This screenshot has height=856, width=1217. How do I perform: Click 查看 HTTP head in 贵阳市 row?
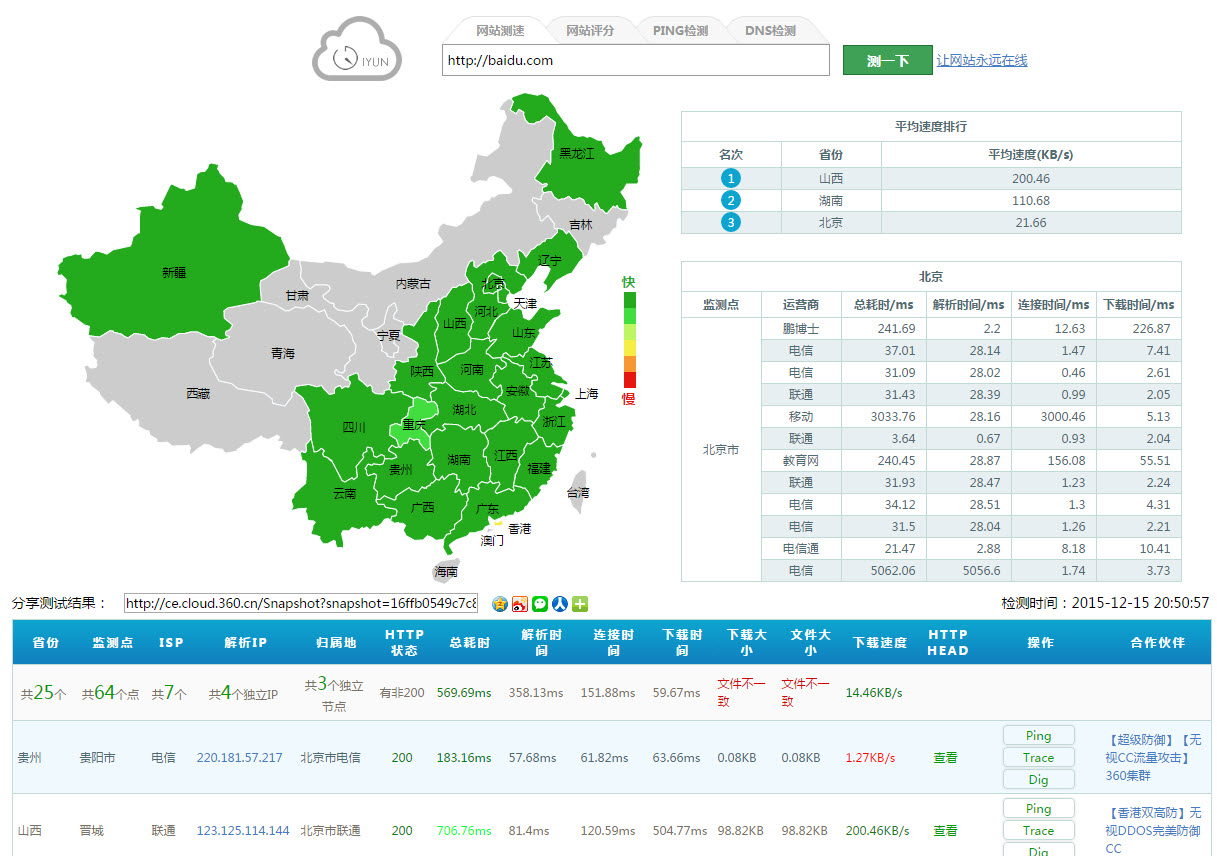pos(945,758)
